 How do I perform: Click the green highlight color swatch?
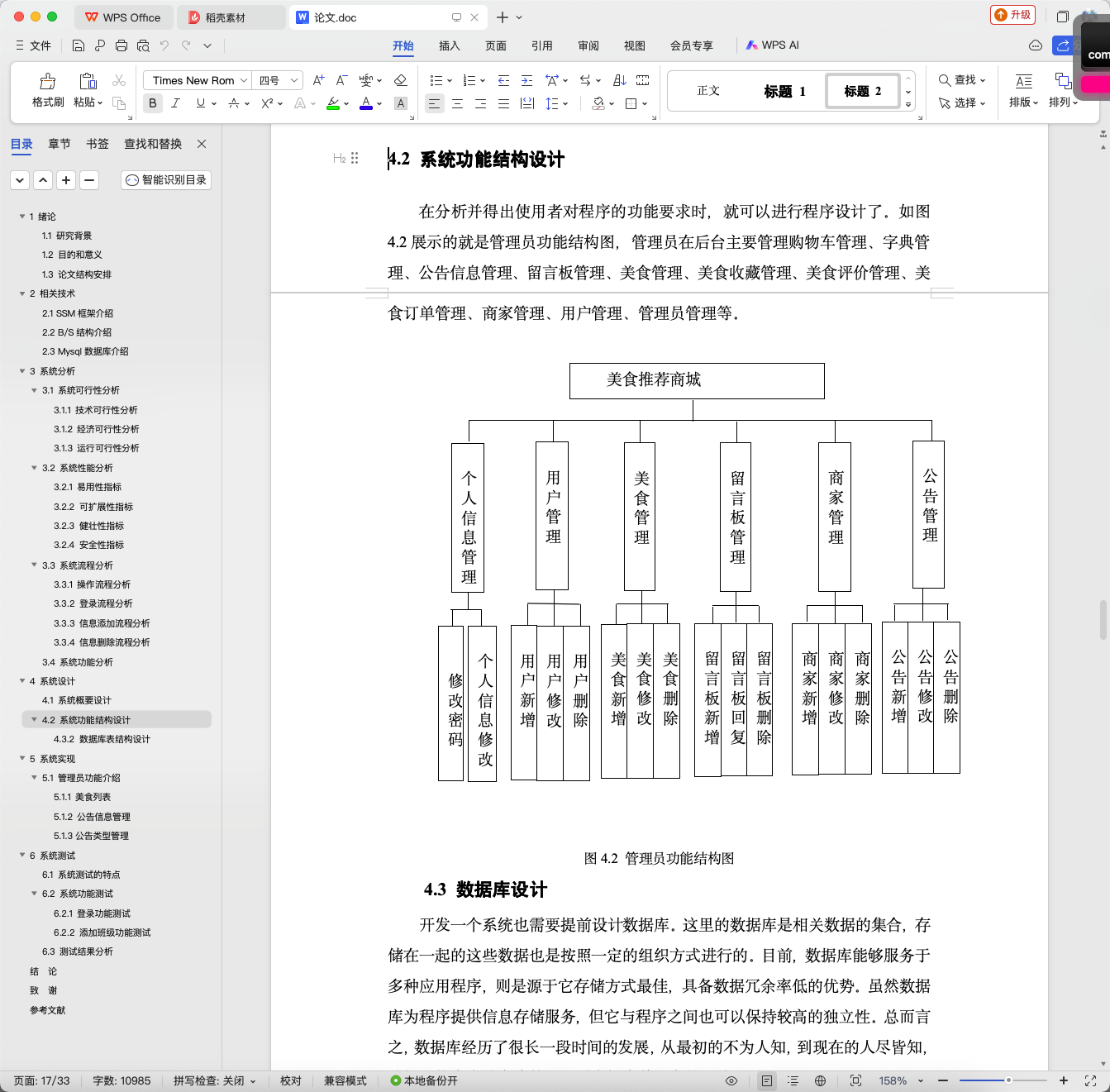333,103
